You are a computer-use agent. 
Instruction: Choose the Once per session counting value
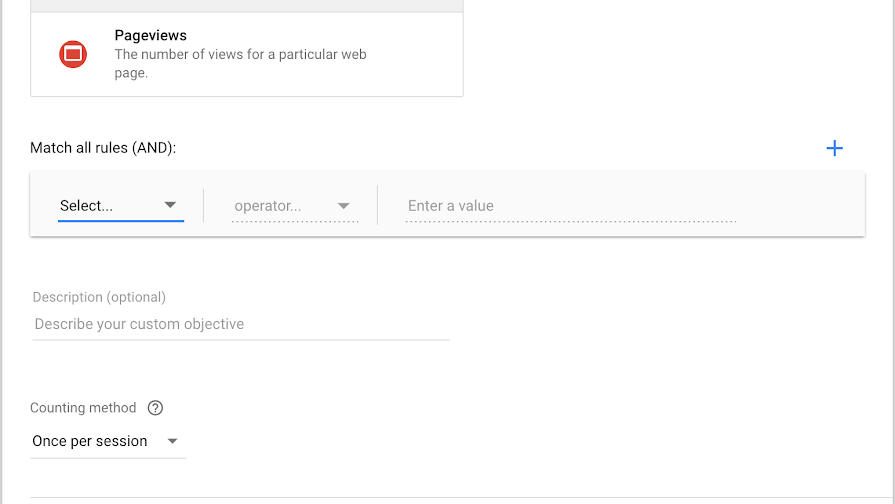(x=90, y=441)
